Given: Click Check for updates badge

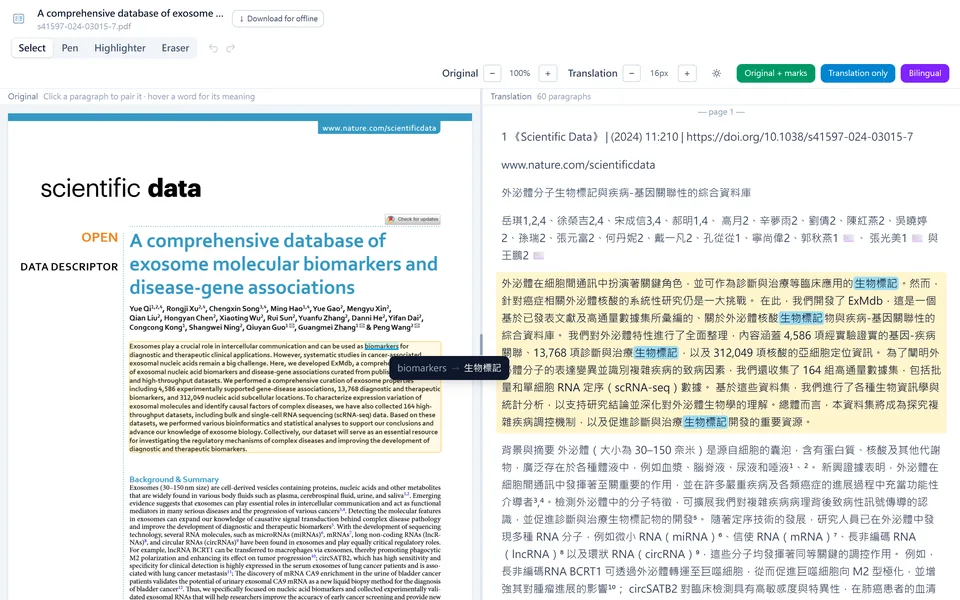Looking at the screenshot, I should pos(413,219).
